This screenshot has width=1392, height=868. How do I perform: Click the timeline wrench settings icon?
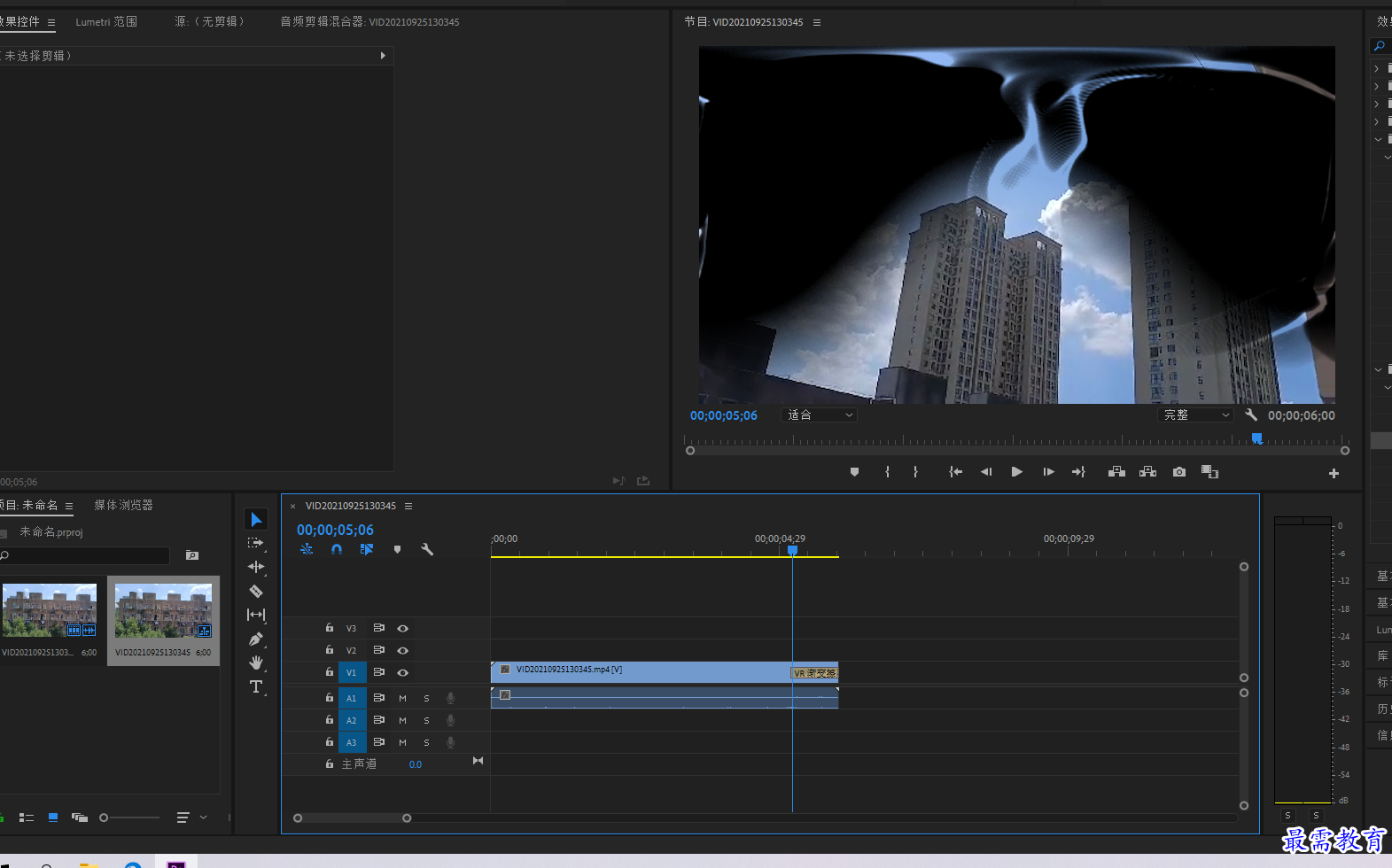[427, 549]
